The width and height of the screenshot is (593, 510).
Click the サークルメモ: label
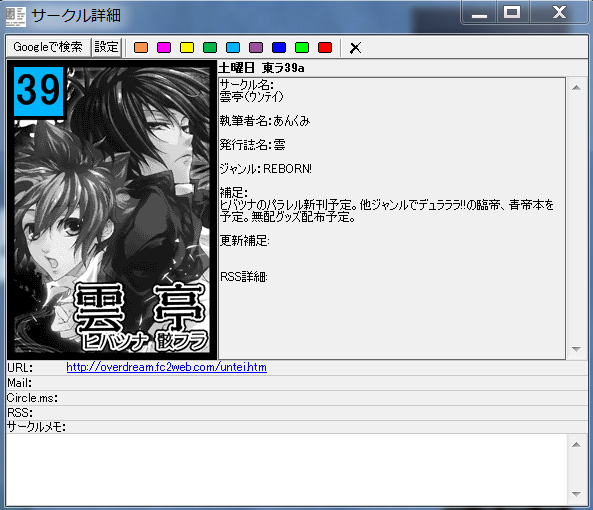click(x=36, y=427)
